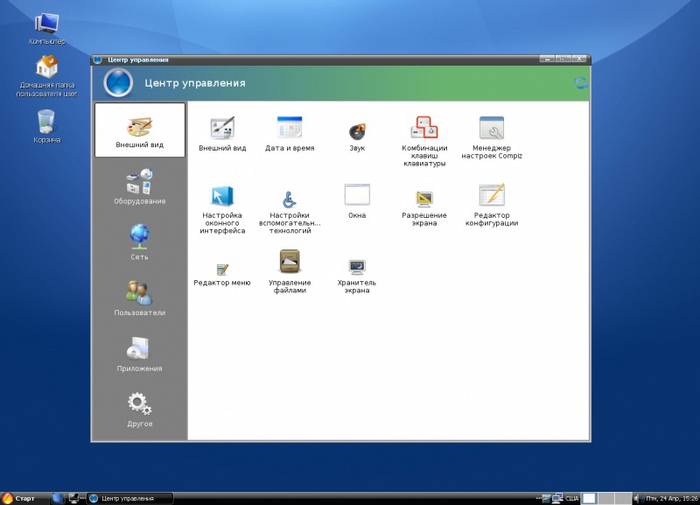Open the Звук sound settings
The height and width of the screenshot is (505, 700).
click(357, 131)
